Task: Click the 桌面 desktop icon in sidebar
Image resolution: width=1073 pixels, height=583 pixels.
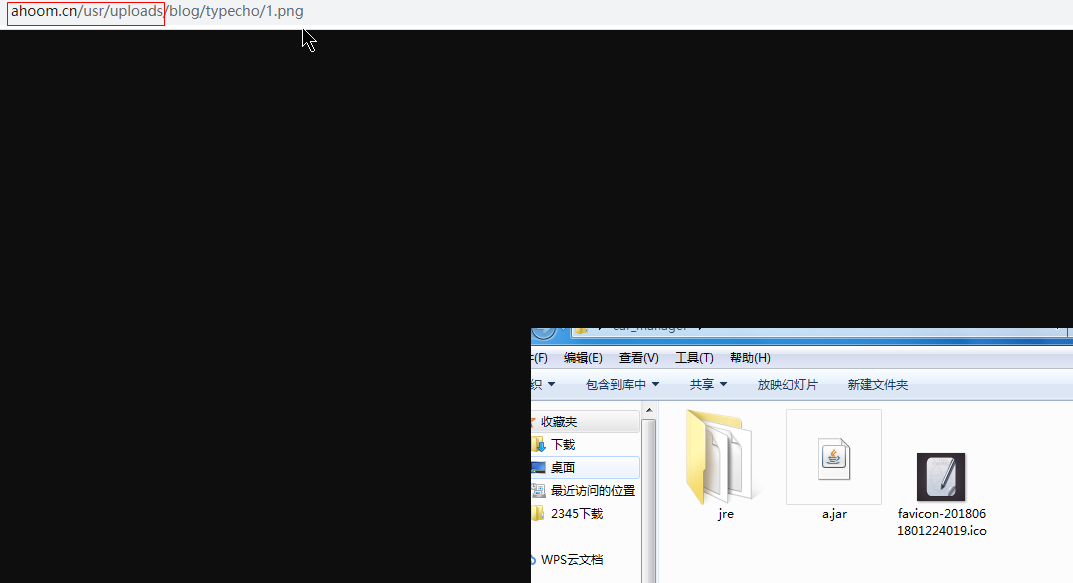Action: (x=539, y=468)
